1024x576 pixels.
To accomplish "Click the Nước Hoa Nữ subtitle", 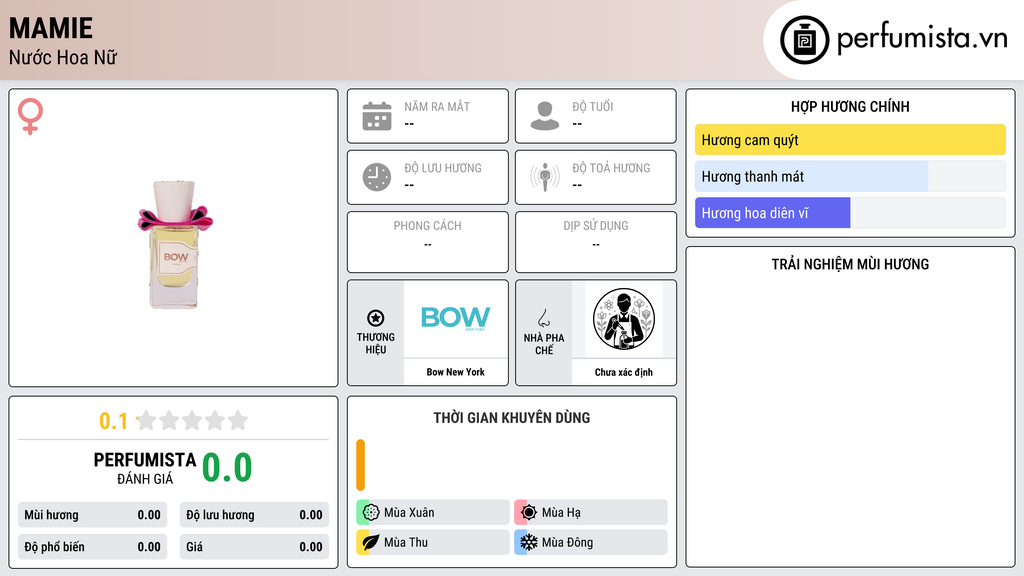I will pyautogui.click(x=63, y=57).
